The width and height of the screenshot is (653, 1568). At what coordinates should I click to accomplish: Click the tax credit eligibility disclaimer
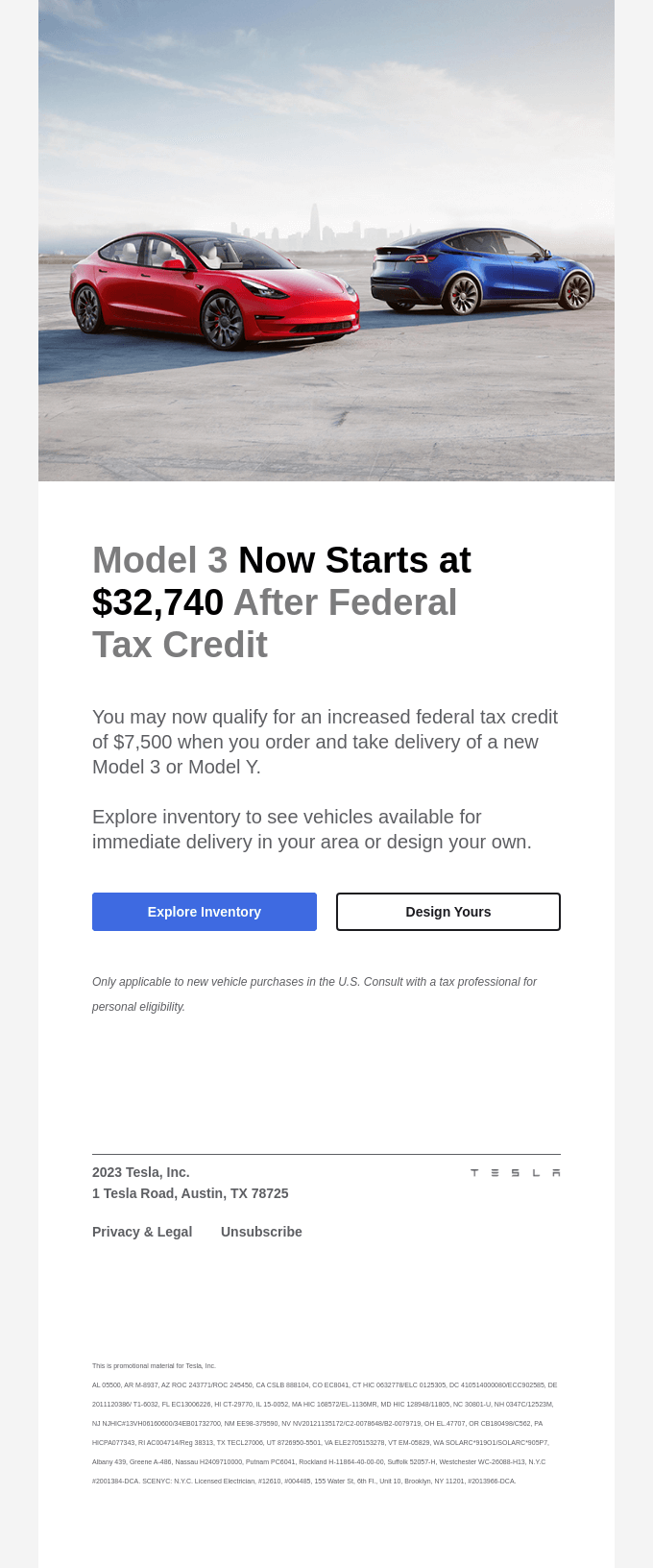coord(314,993)
